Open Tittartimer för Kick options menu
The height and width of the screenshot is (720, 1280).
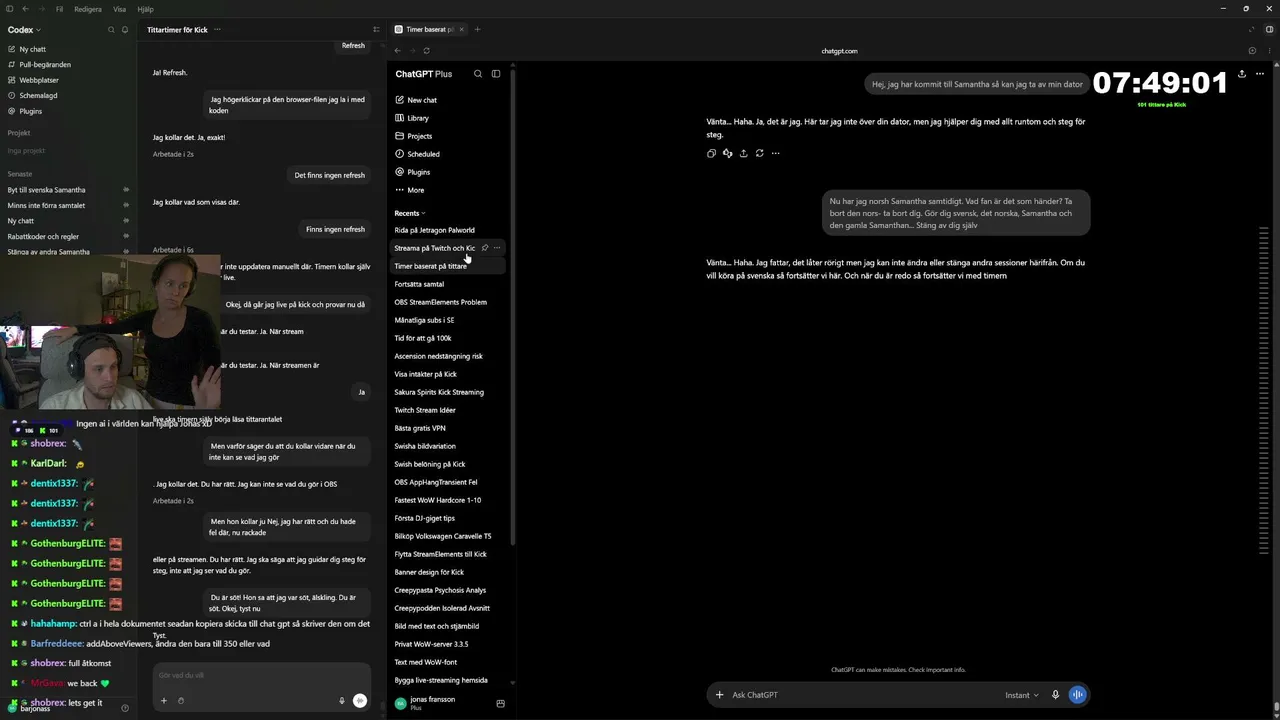[217, 30]
